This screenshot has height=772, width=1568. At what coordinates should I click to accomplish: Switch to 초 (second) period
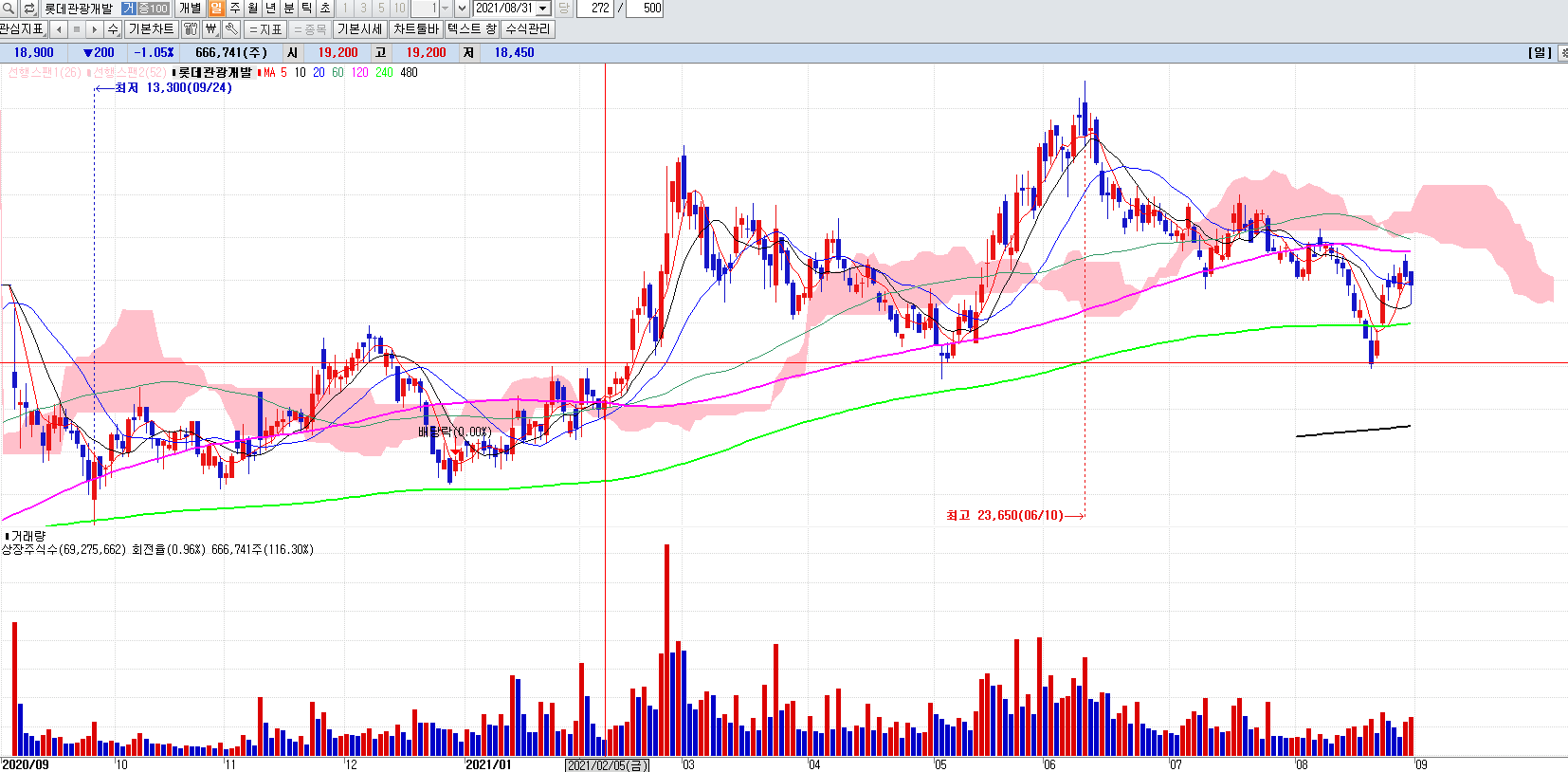pos(325,9)
